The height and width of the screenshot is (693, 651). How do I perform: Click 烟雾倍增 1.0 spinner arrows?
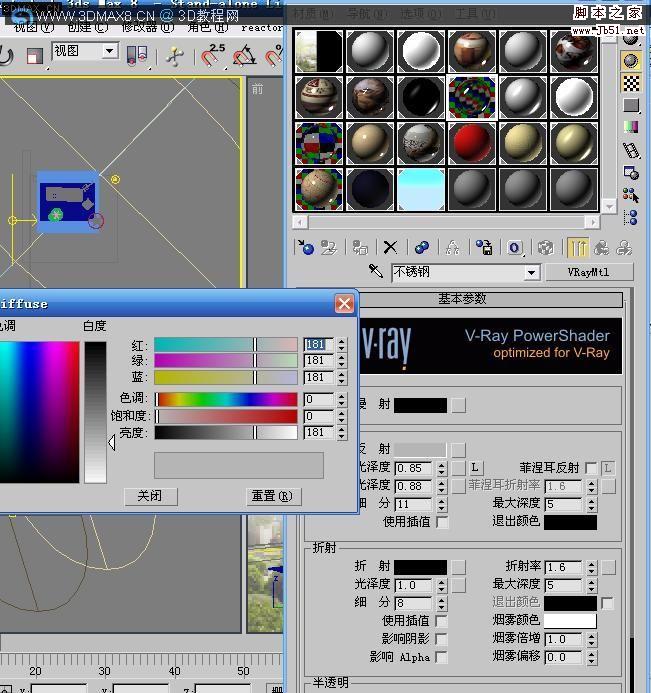(591, 639)
